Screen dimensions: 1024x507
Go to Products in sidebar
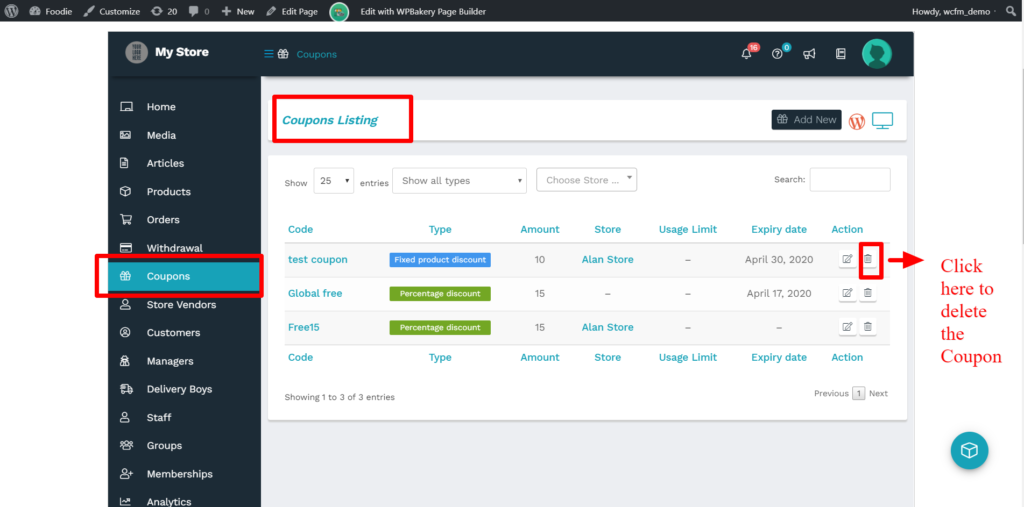[168, 192]
